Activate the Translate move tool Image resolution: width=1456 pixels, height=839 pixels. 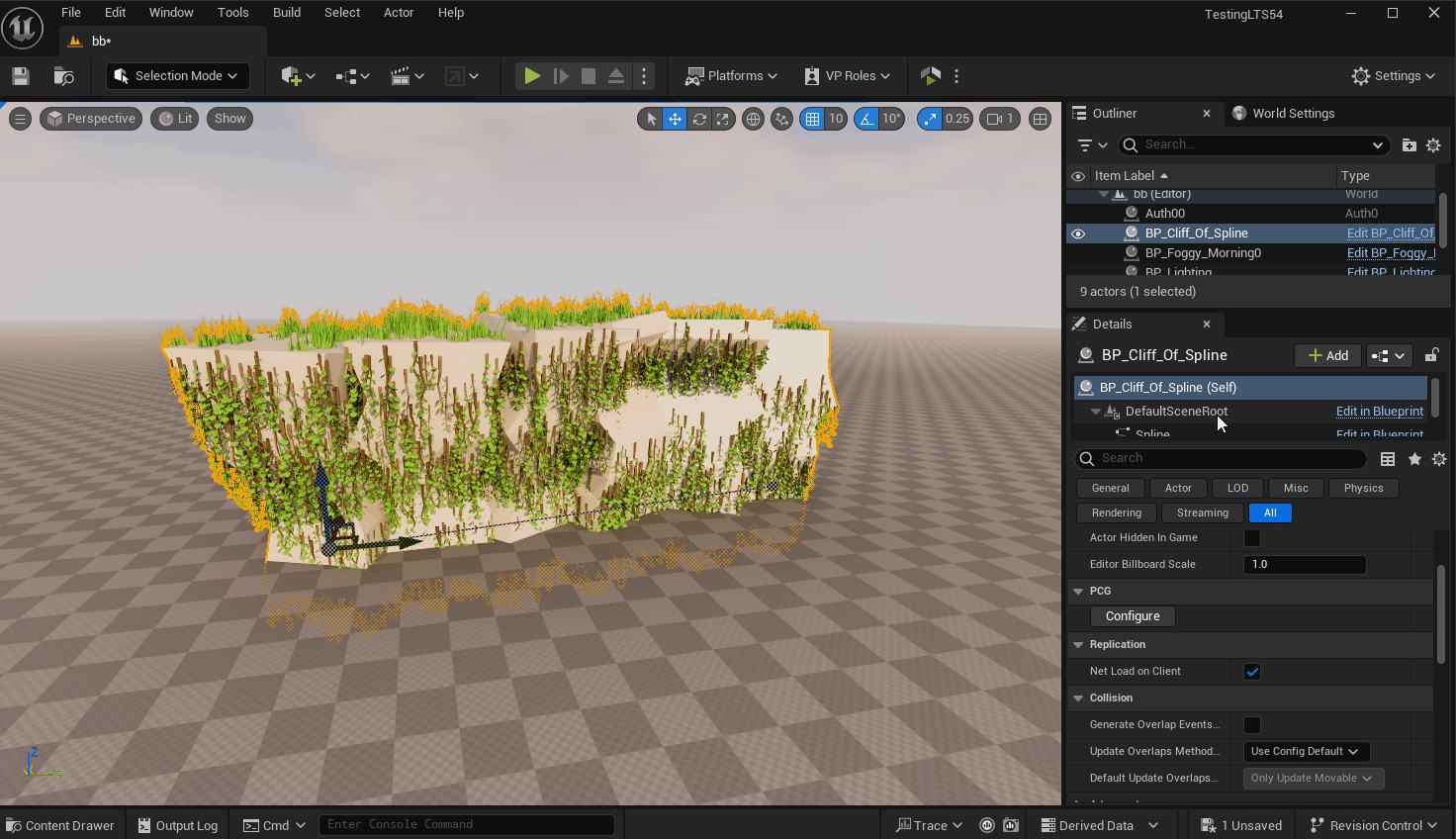675,119
